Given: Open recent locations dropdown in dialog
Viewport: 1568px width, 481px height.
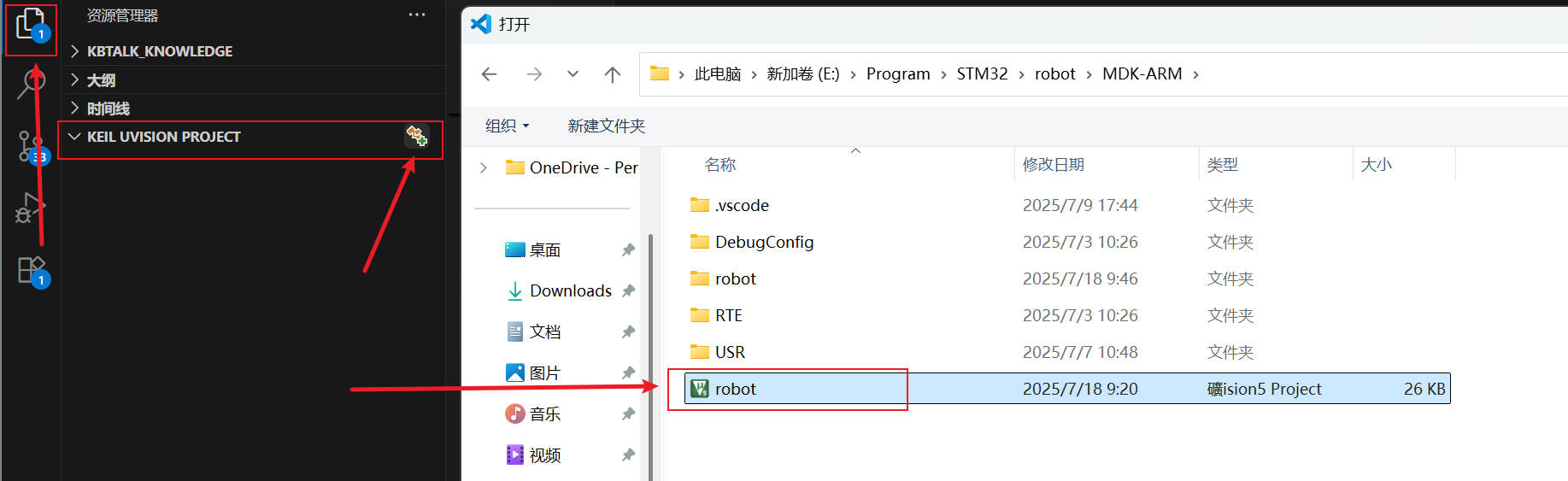Looking at the screenshot, I should pos(573,74).
